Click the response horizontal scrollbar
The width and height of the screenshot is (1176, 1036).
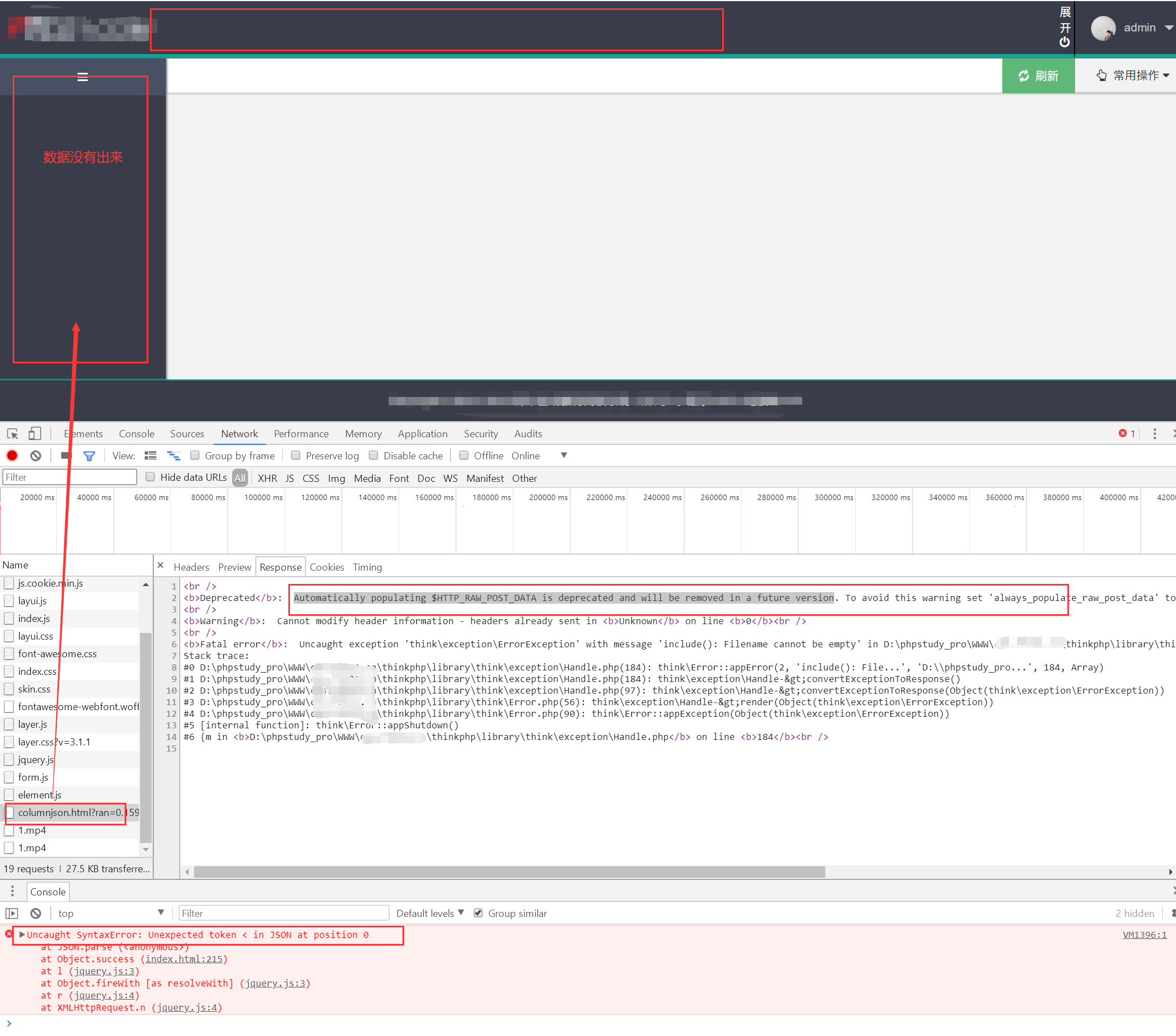[509, 872]
